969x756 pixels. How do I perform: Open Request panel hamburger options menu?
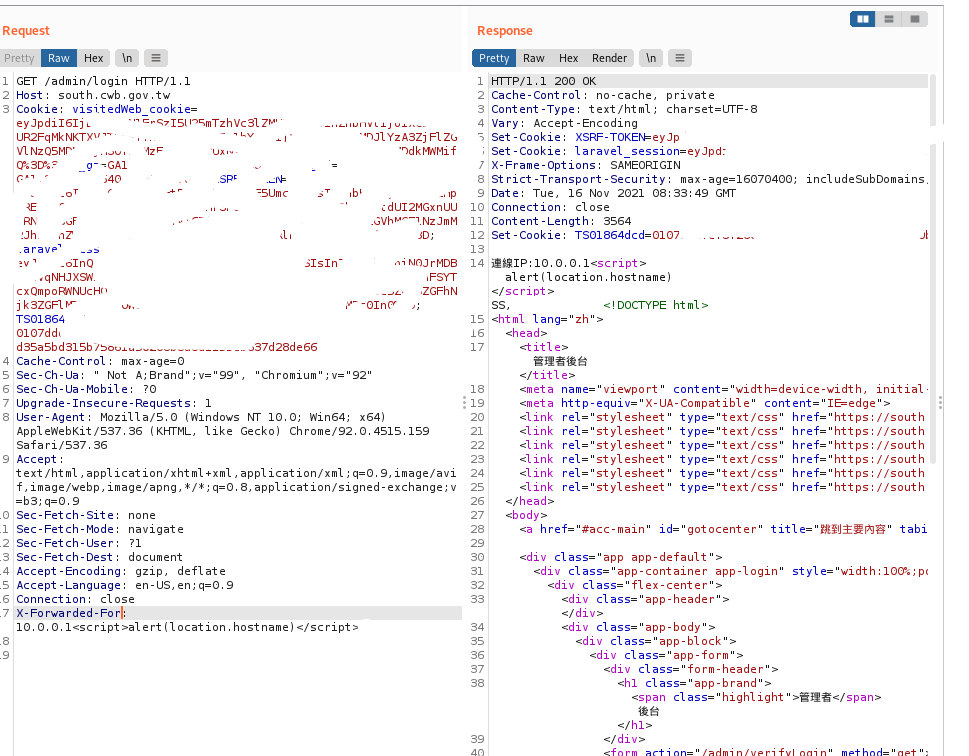pos(156,58)
